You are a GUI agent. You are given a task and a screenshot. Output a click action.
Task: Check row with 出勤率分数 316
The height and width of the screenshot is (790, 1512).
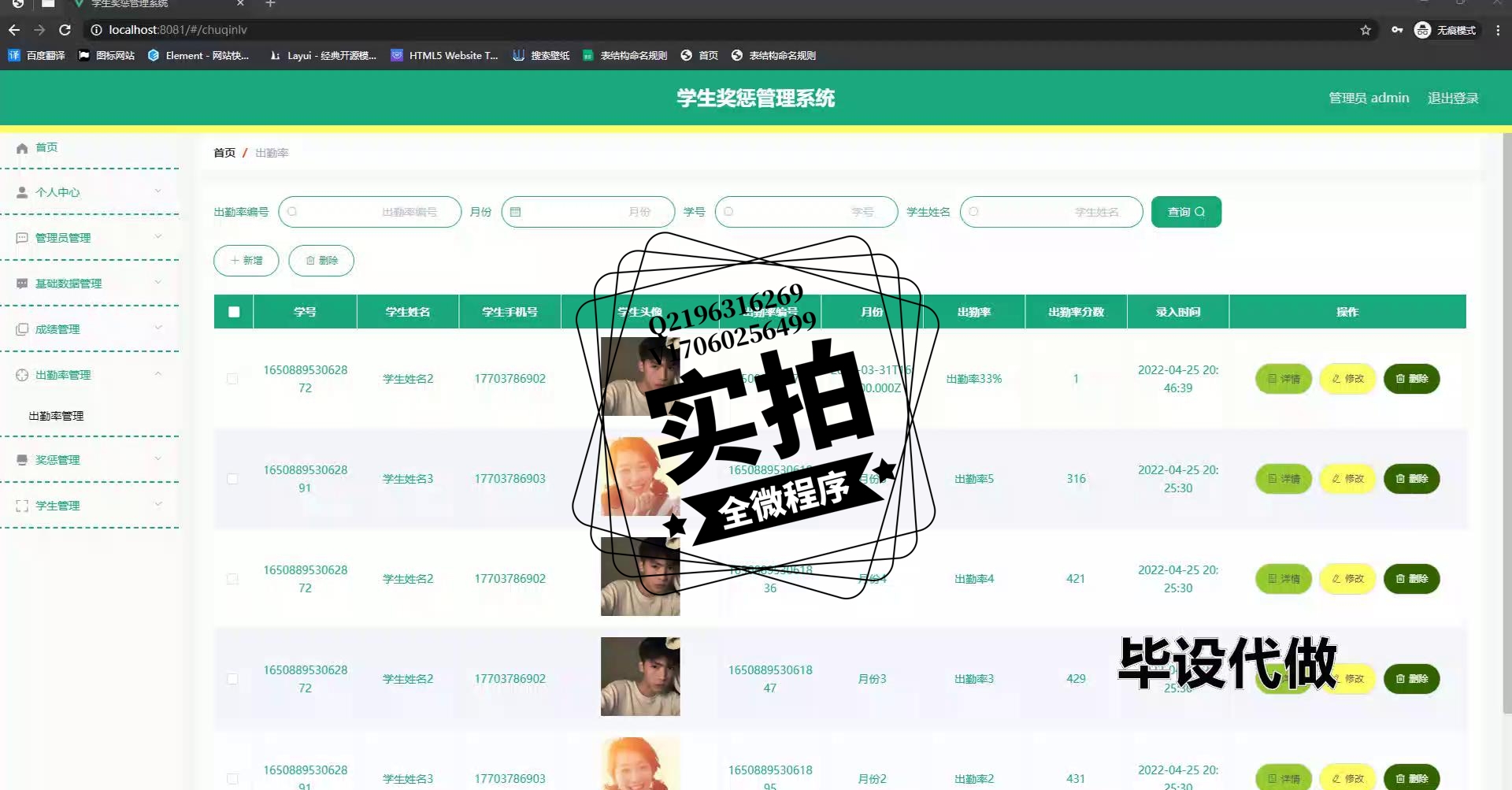[x=232, y=479]
